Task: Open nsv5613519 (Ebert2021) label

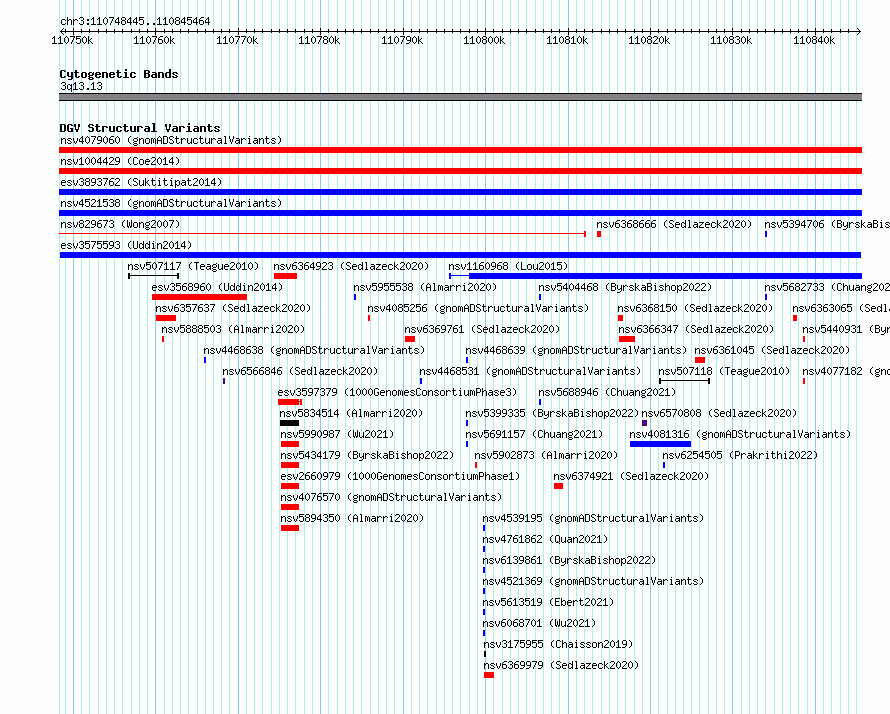Action: pyautogui.click(x=548, y=602)
